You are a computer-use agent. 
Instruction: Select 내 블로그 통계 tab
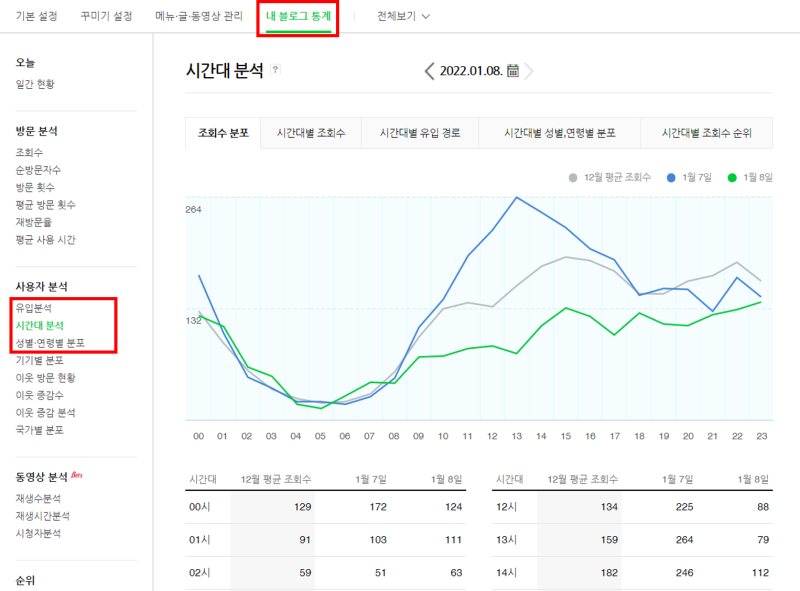point(298,16)
